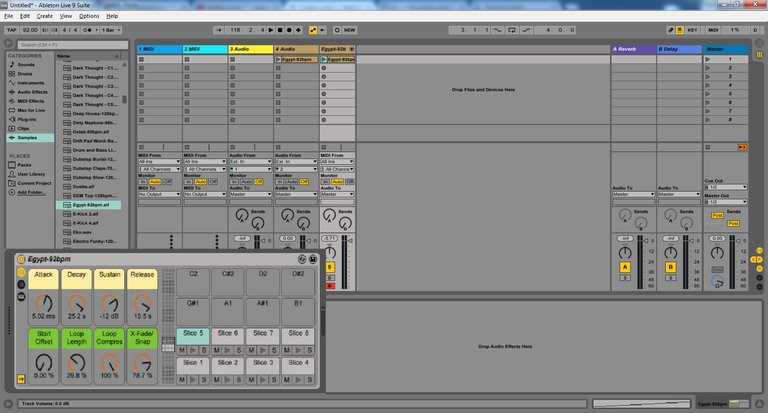Open Hot-Swap for the Egypt-92bpm device
The width and height of the screenshot is (768, 413).
(x=302, y=259)
